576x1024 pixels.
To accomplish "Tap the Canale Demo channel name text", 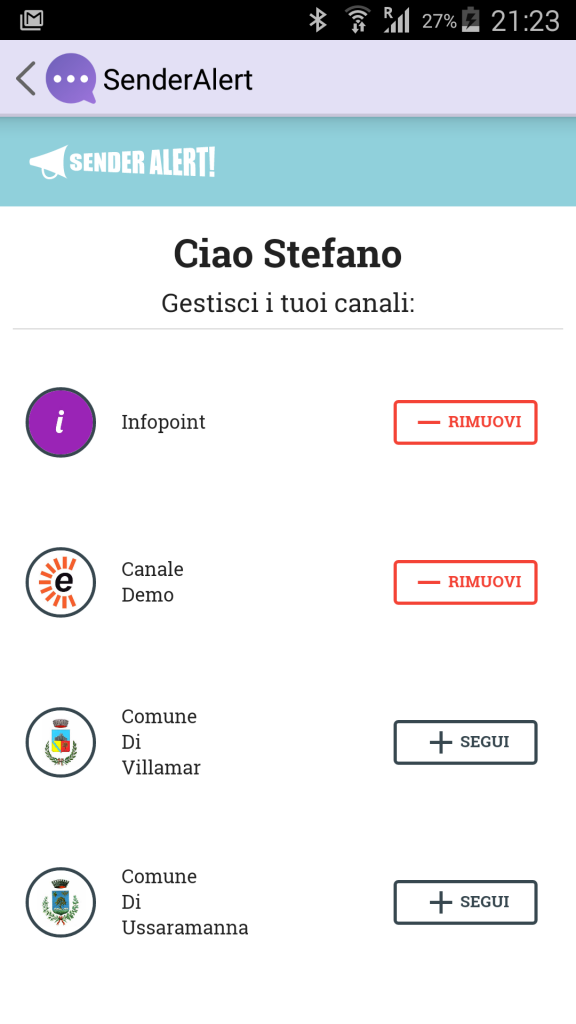I will click(x=152, y=582).
